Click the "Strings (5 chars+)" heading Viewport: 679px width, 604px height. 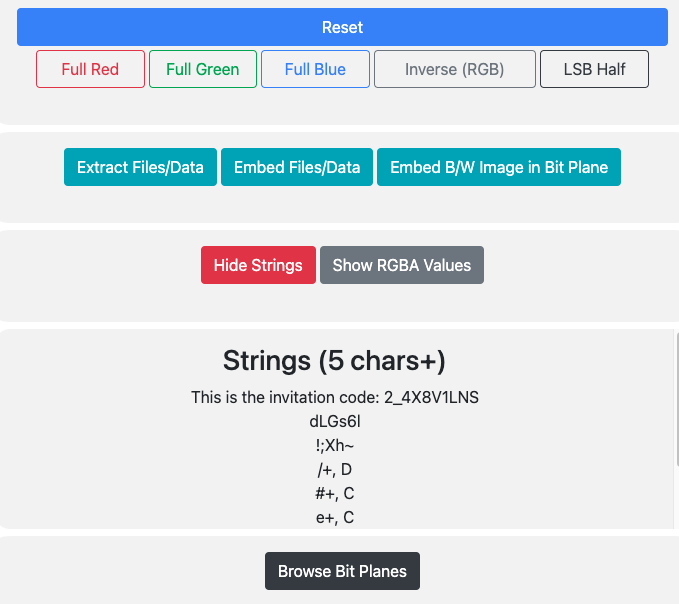tap(335, 361)
